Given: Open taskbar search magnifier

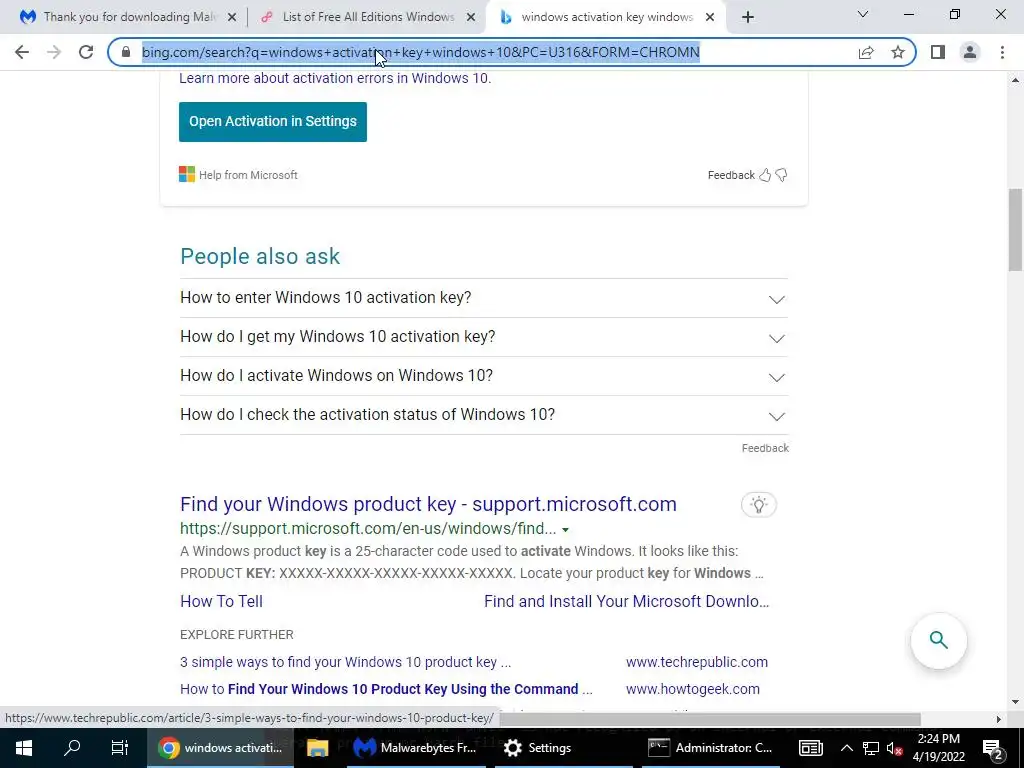Looking at the screenshot, I should tap(72, 748).
